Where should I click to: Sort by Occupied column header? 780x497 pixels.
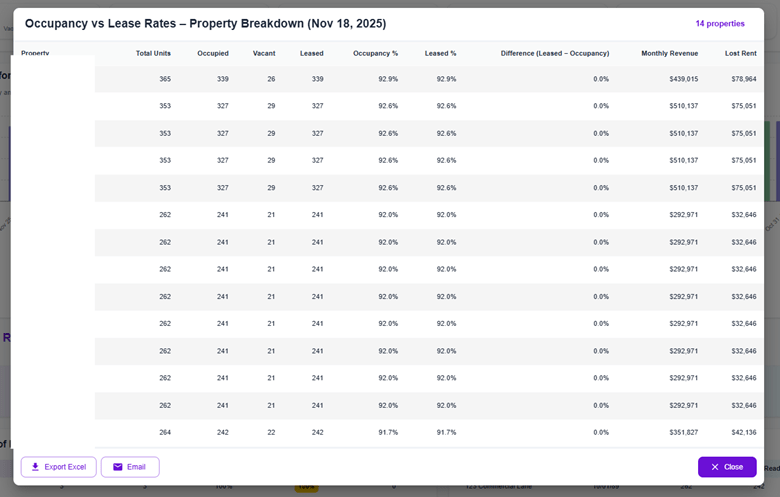[213, 53]
